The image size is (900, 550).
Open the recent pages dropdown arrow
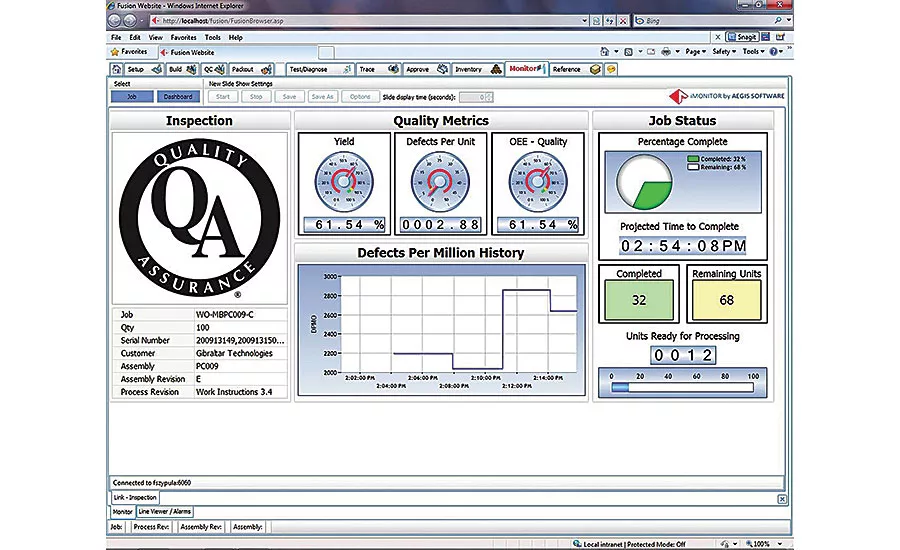point(142,21)
